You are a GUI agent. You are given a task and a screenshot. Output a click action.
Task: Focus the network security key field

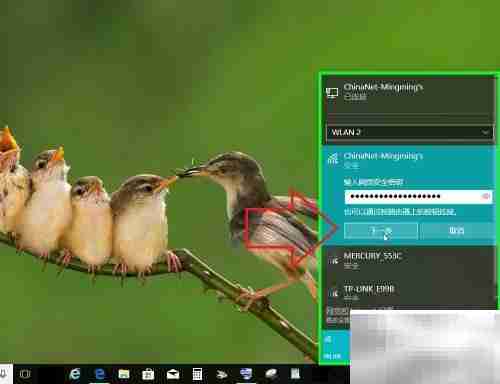pos(418,197)
